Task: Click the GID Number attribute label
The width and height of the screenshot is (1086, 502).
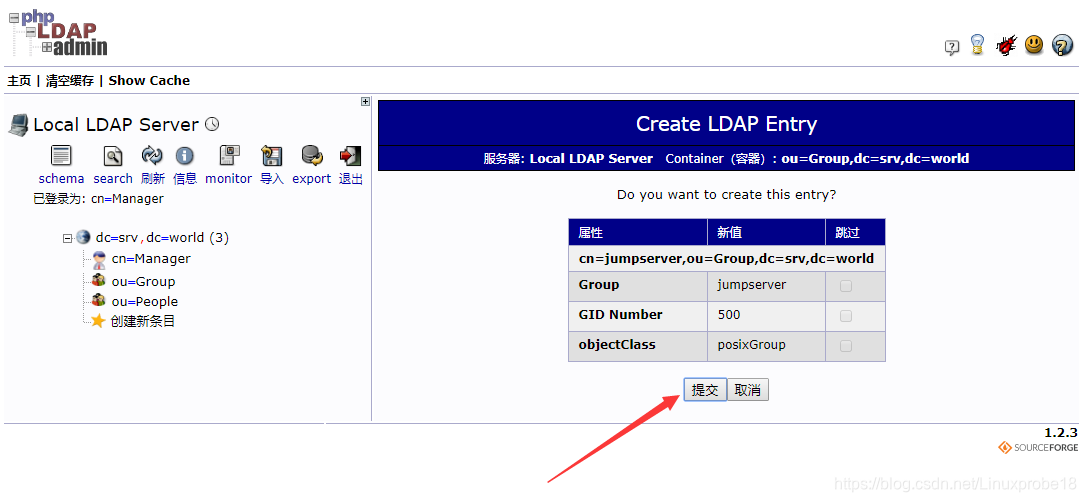Action: pos(621,315)
